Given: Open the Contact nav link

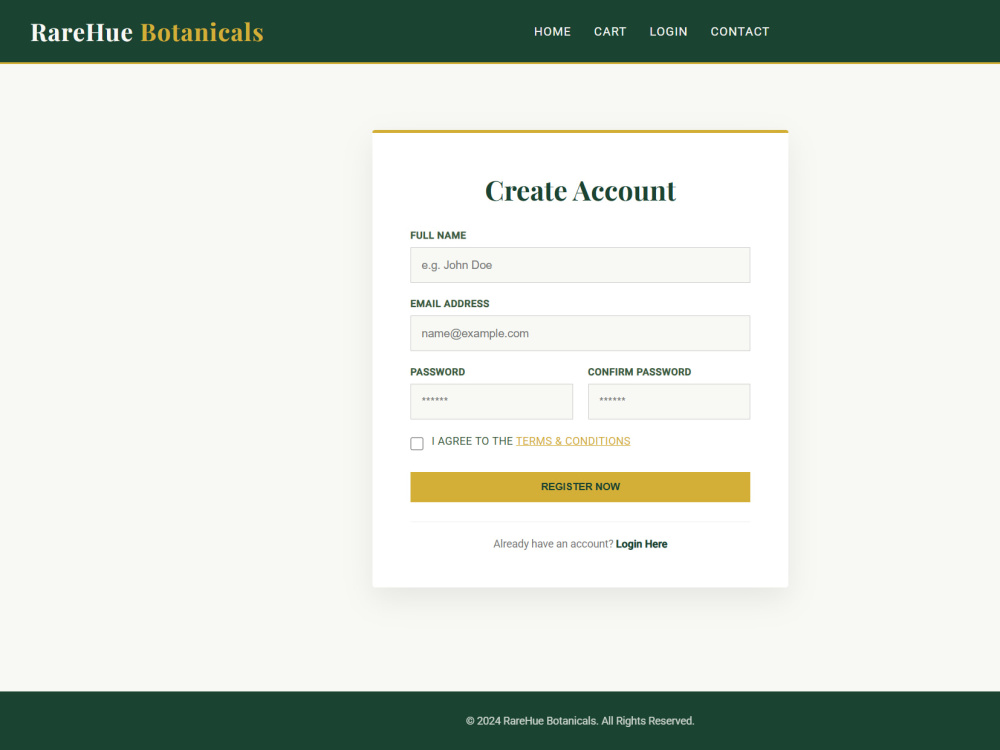Looking at the screenshot, I should point(740,31).
